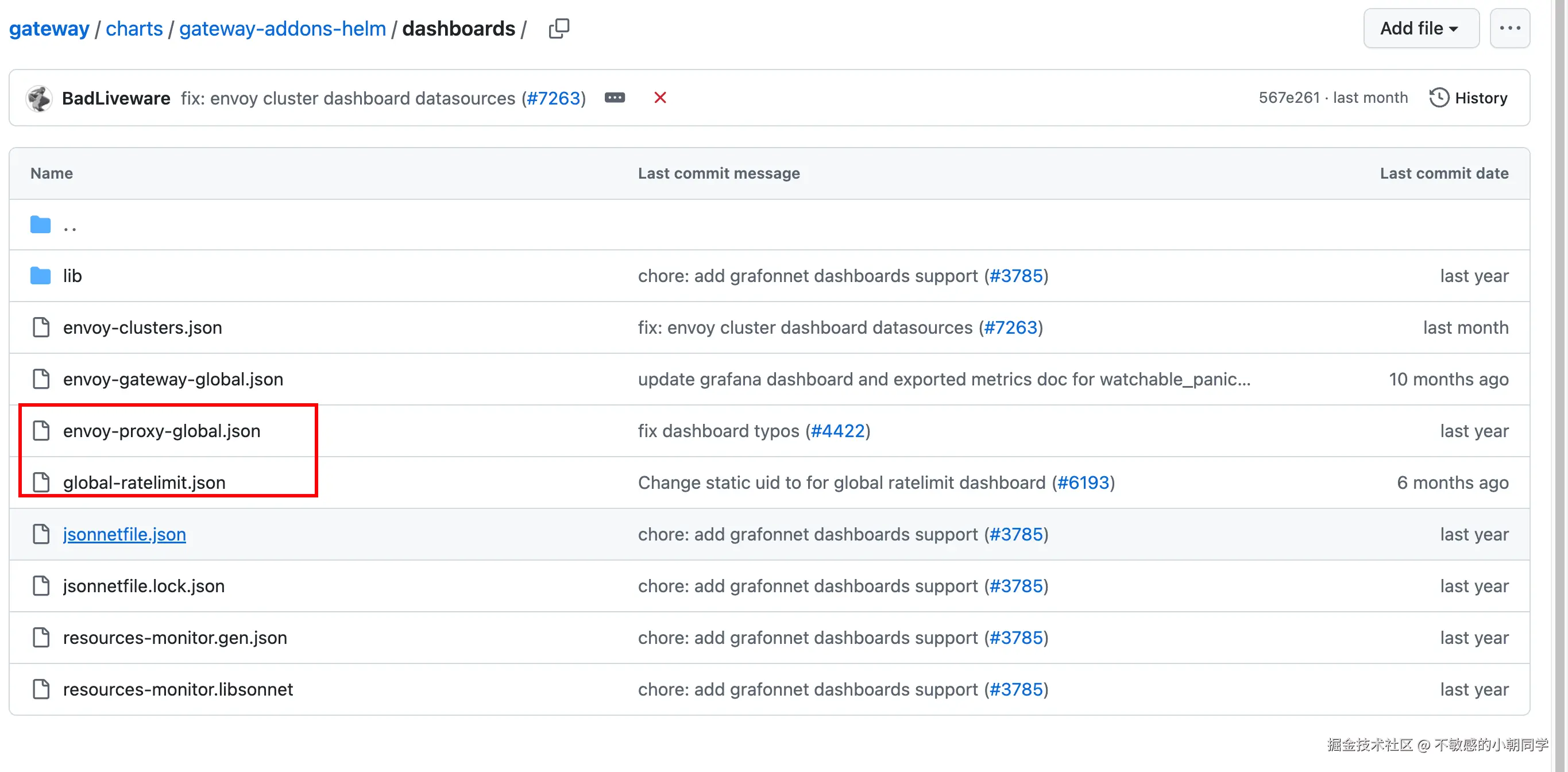1568x772 pixels.
Task: Click the resources-monitor.libsonnet file icon
Action: coord(41,689)
